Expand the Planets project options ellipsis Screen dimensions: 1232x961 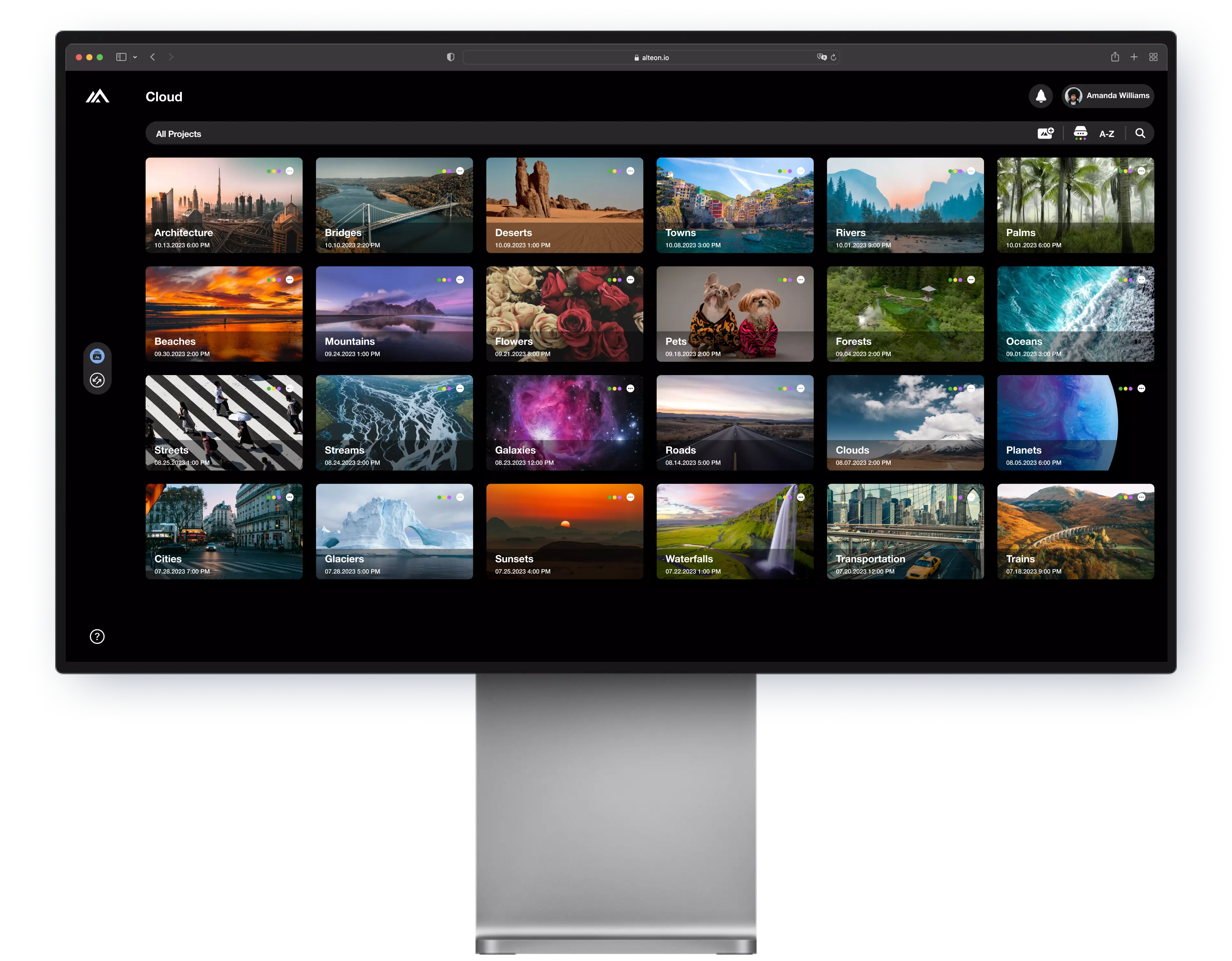1141,389
